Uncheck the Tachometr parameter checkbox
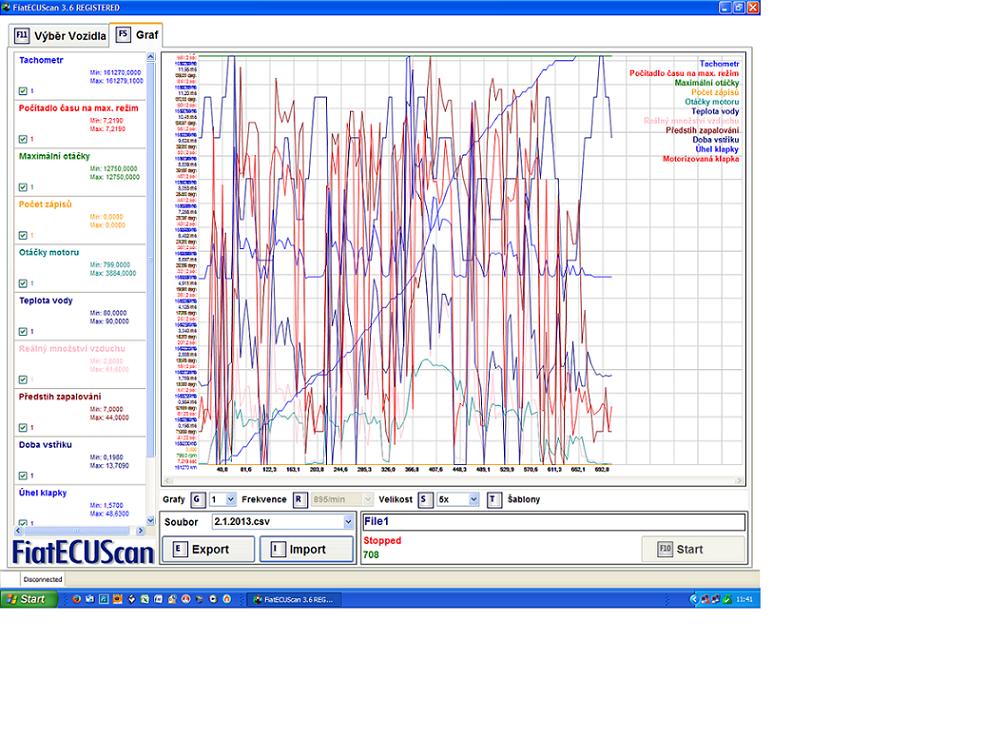Screen dimensions: 985x738 tap(23, 91)
